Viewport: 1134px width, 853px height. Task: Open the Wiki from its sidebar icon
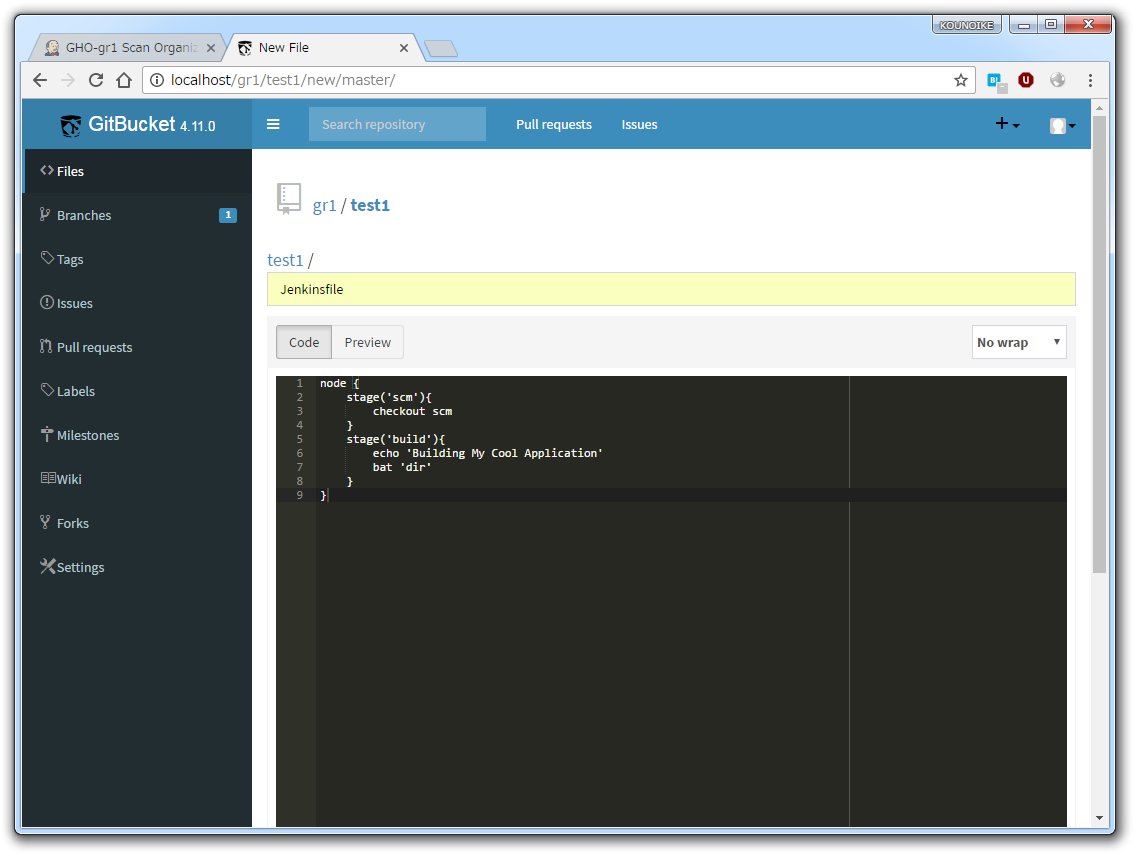44,478
